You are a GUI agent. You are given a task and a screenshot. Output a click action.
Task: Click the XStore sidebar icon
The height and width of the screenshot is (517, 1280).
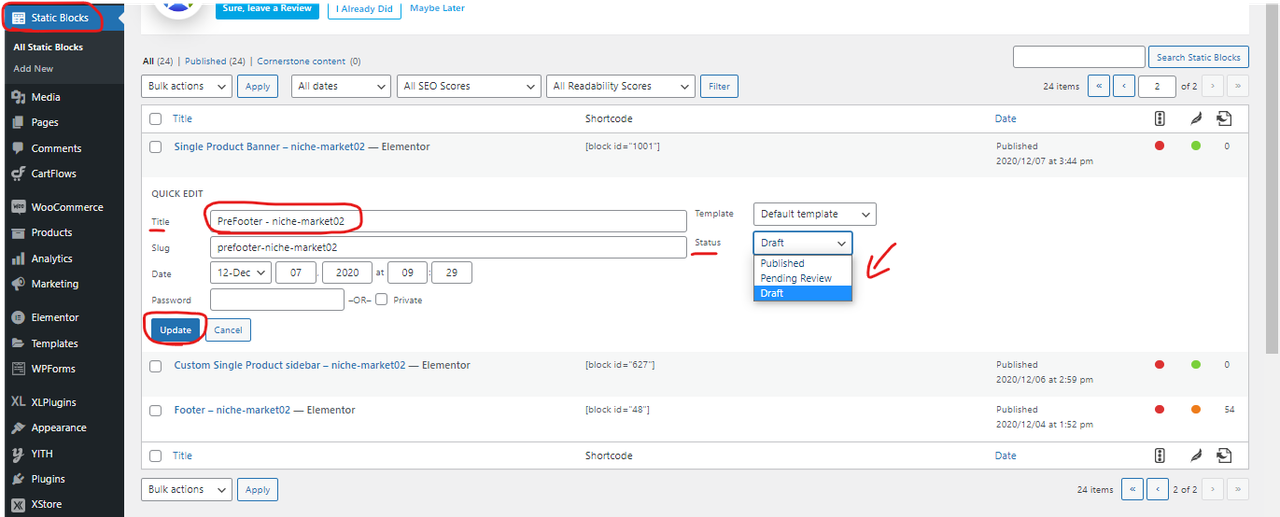18,504
